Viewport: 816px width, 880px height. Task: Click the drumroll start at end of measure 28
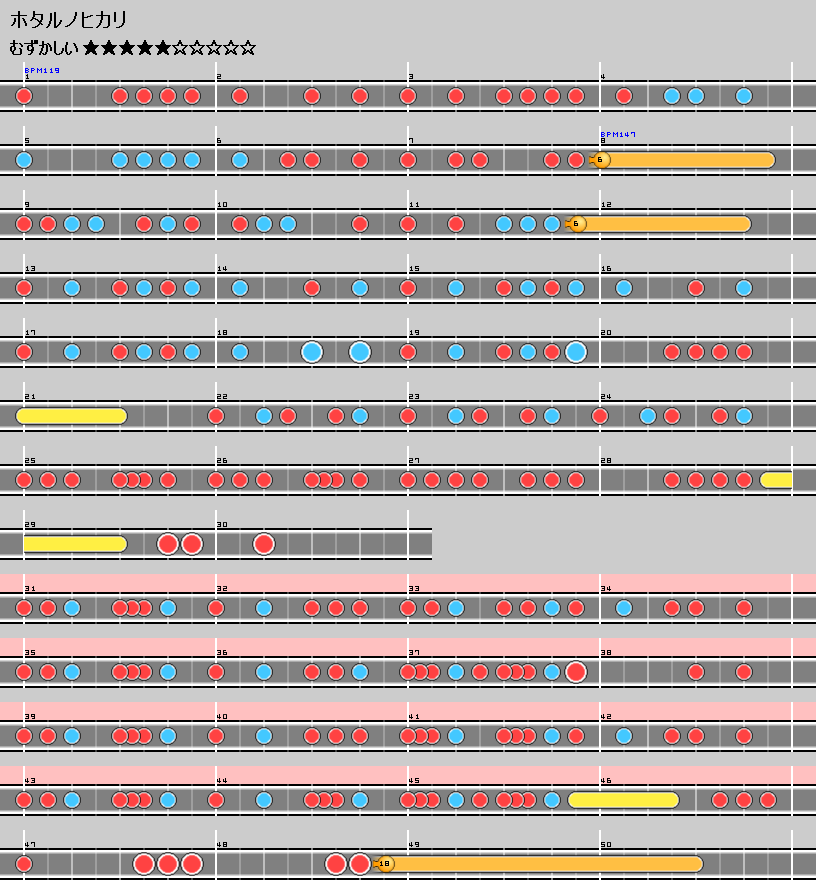(x=776, y=480)
